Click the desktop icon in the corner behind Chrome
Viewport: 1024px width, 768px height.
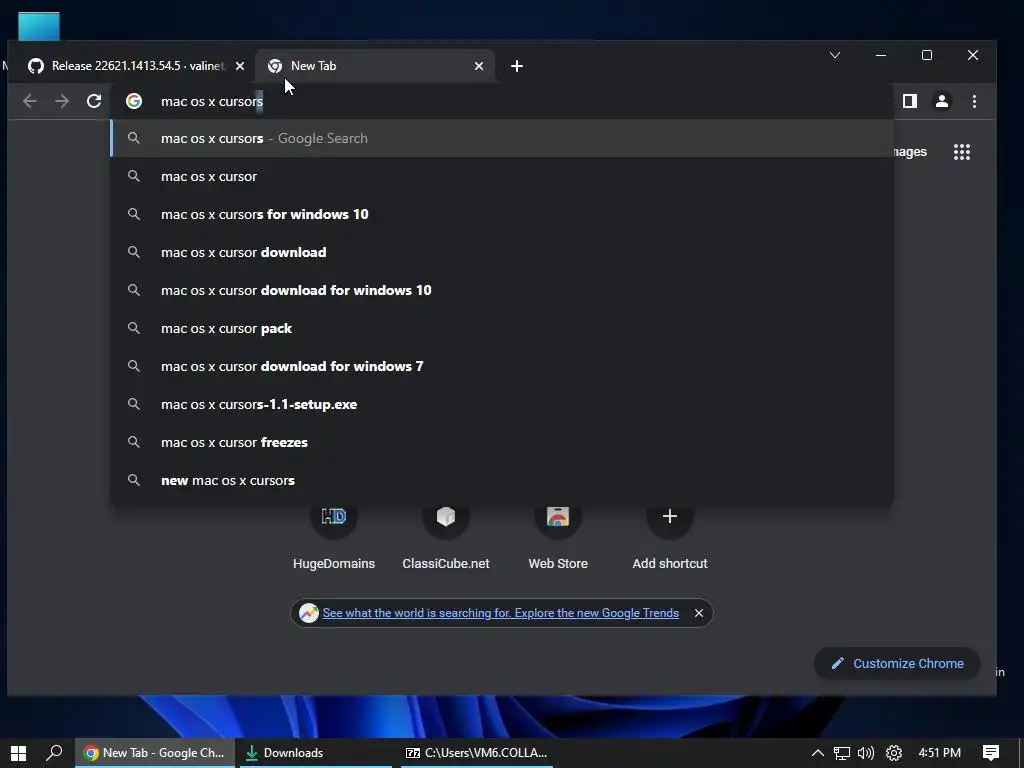(39, 26)
